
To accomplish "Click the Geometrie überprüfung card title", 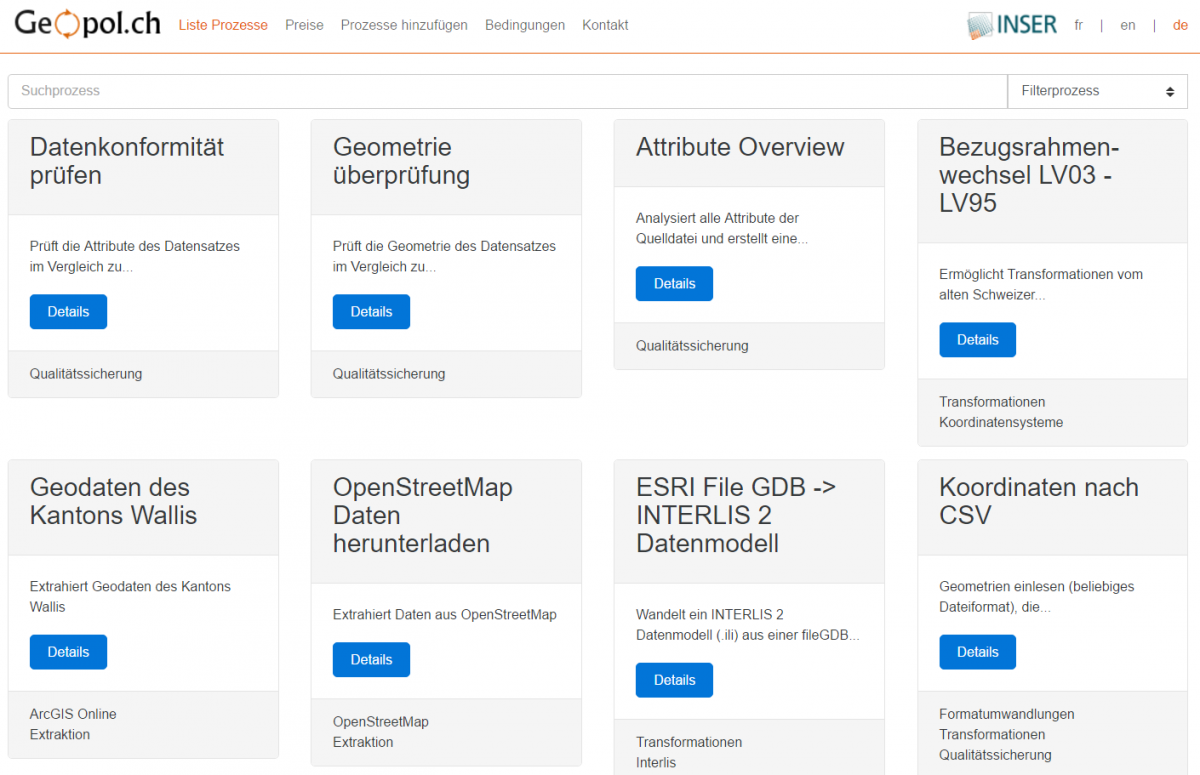I will [x=402, y=161].
